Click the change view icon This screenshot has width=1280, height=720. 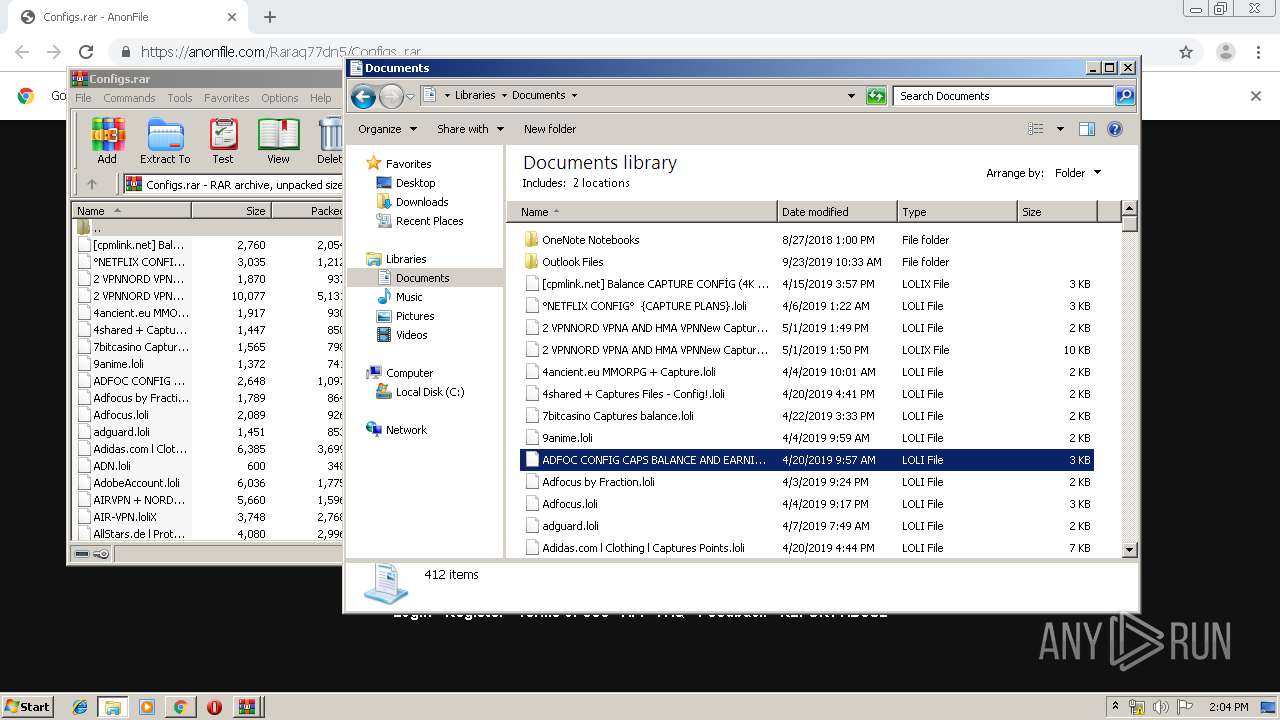coord(1036,129)
